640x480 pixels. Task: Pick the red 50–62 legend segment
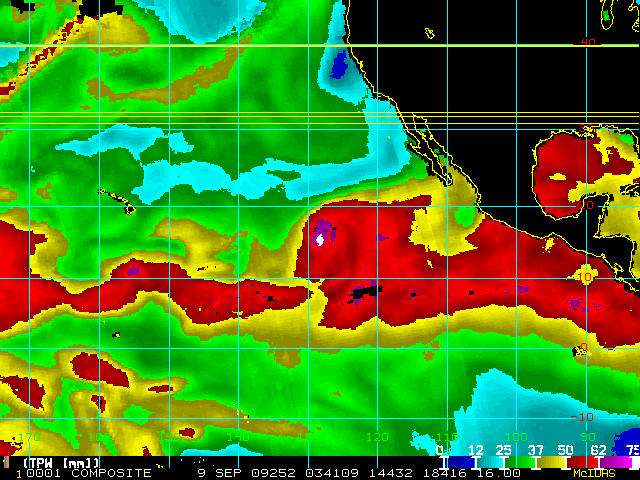click(x=582, y=462)
